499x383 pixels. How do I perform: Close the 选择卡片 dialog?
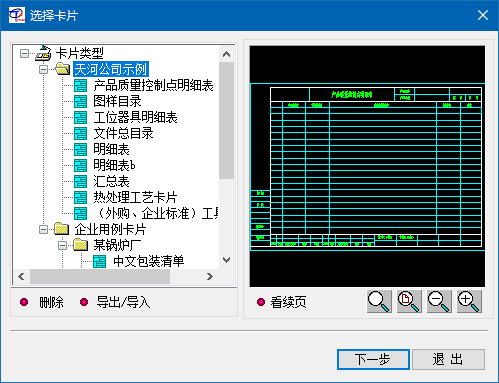[x=483, y=15]
